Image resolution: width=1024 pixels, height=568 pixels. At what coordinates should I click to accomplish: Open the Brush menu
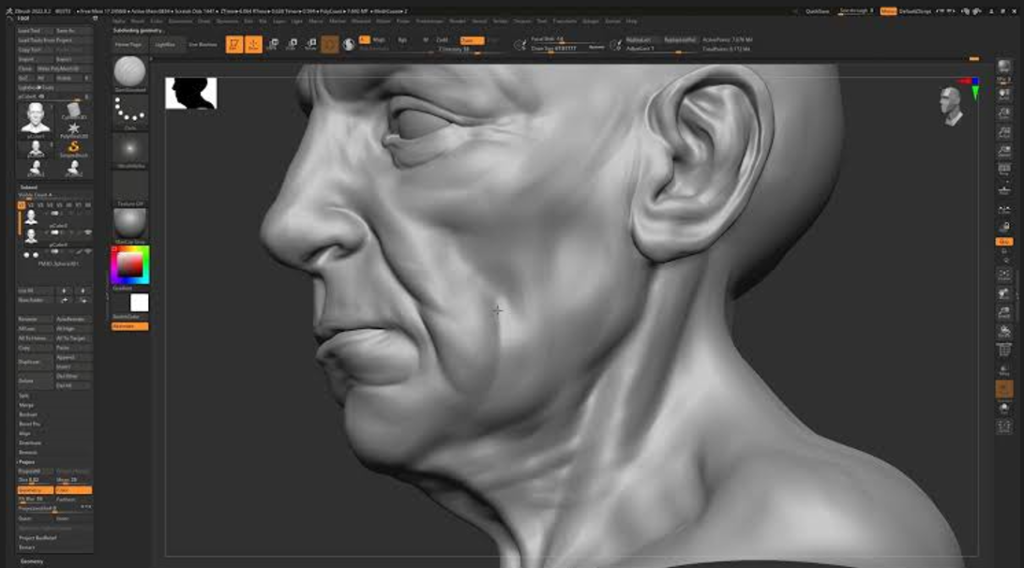138,21
